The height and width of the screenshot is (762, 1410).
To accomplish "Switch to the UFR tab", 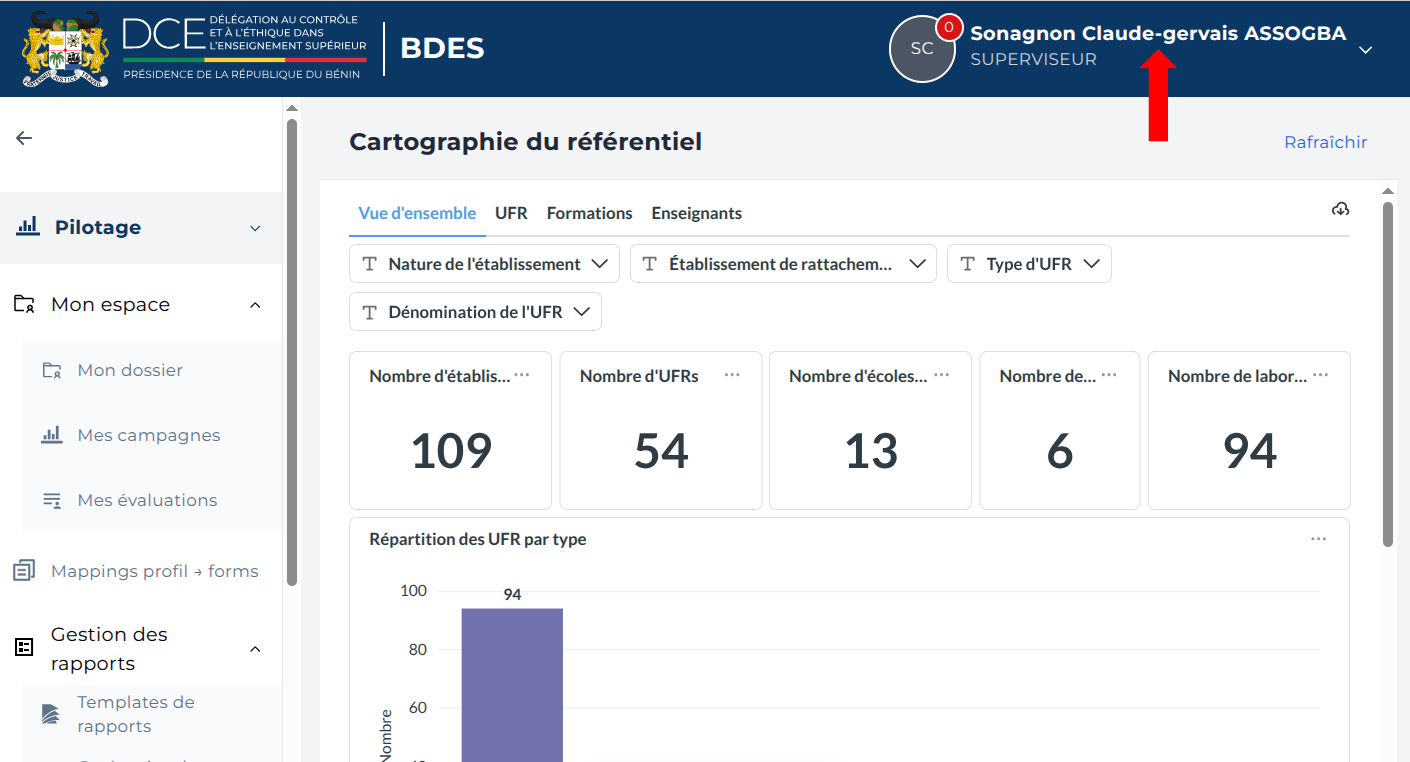I will (511, 213).
